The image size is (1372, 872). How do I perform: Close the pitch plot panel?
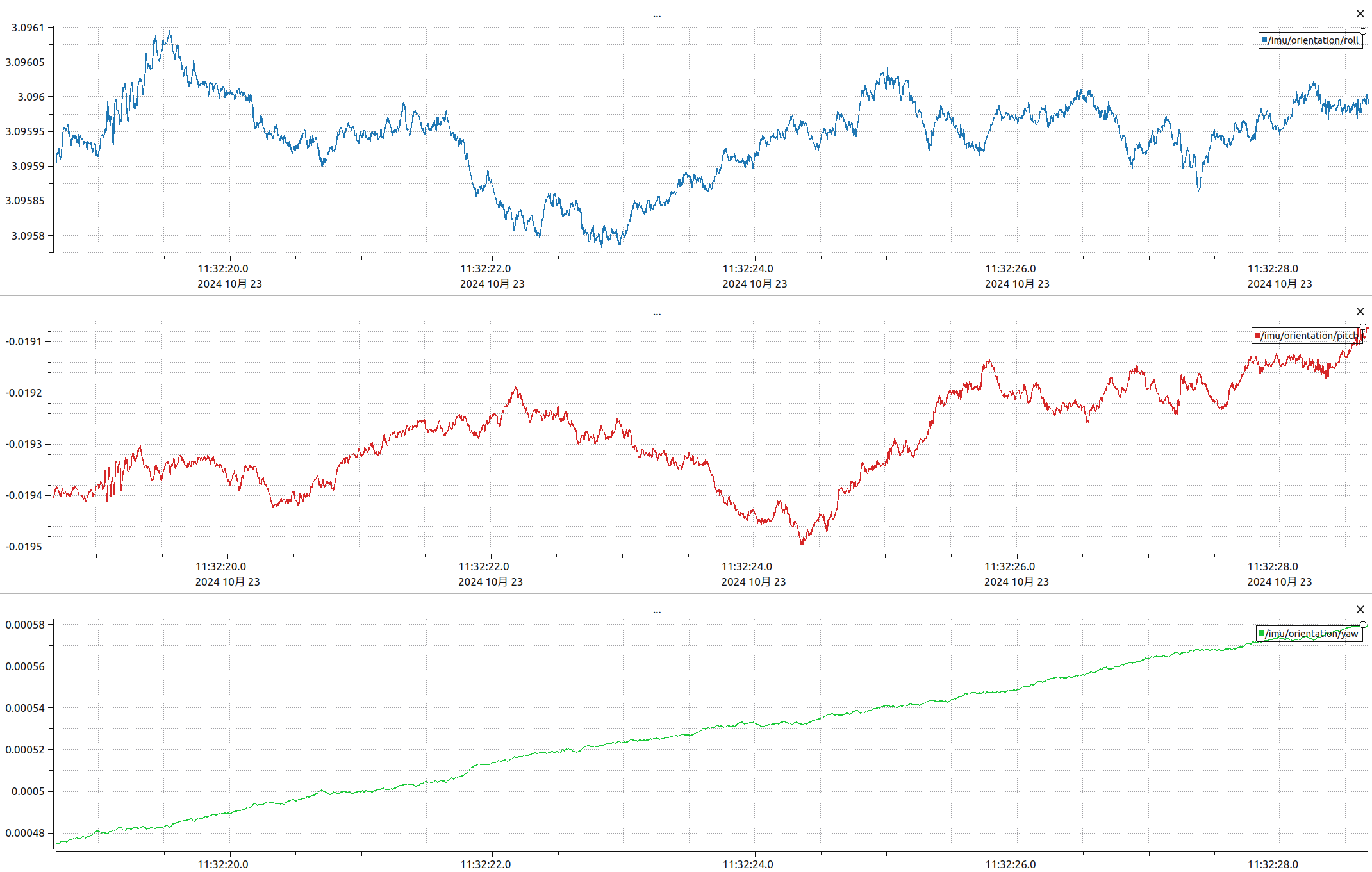[x=1360, y=311]
